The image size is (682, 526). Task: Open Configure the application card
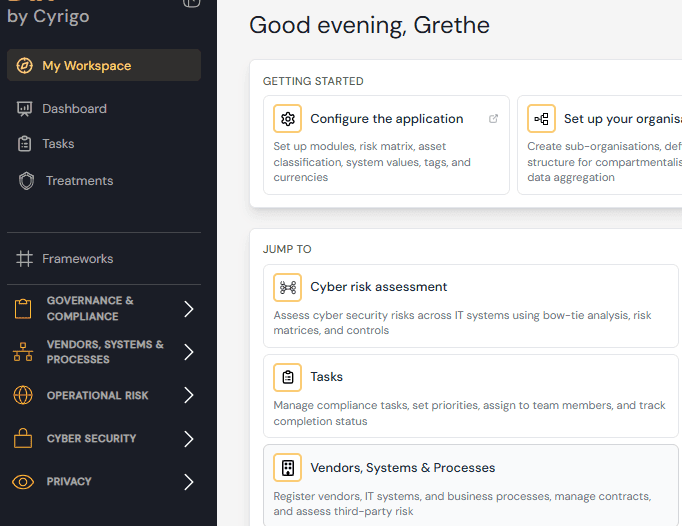(x=386, y=145)
